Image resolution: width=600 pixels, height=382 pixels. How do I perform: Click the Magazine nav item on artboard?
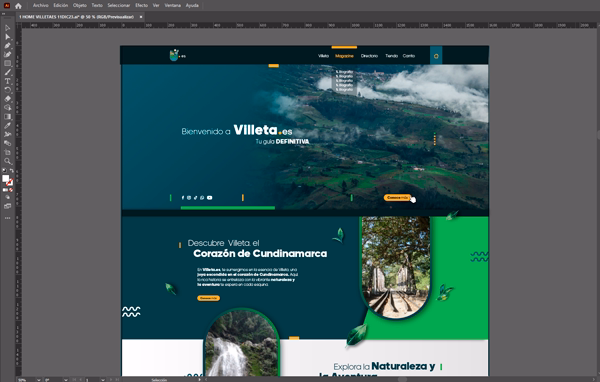[344, 56]
